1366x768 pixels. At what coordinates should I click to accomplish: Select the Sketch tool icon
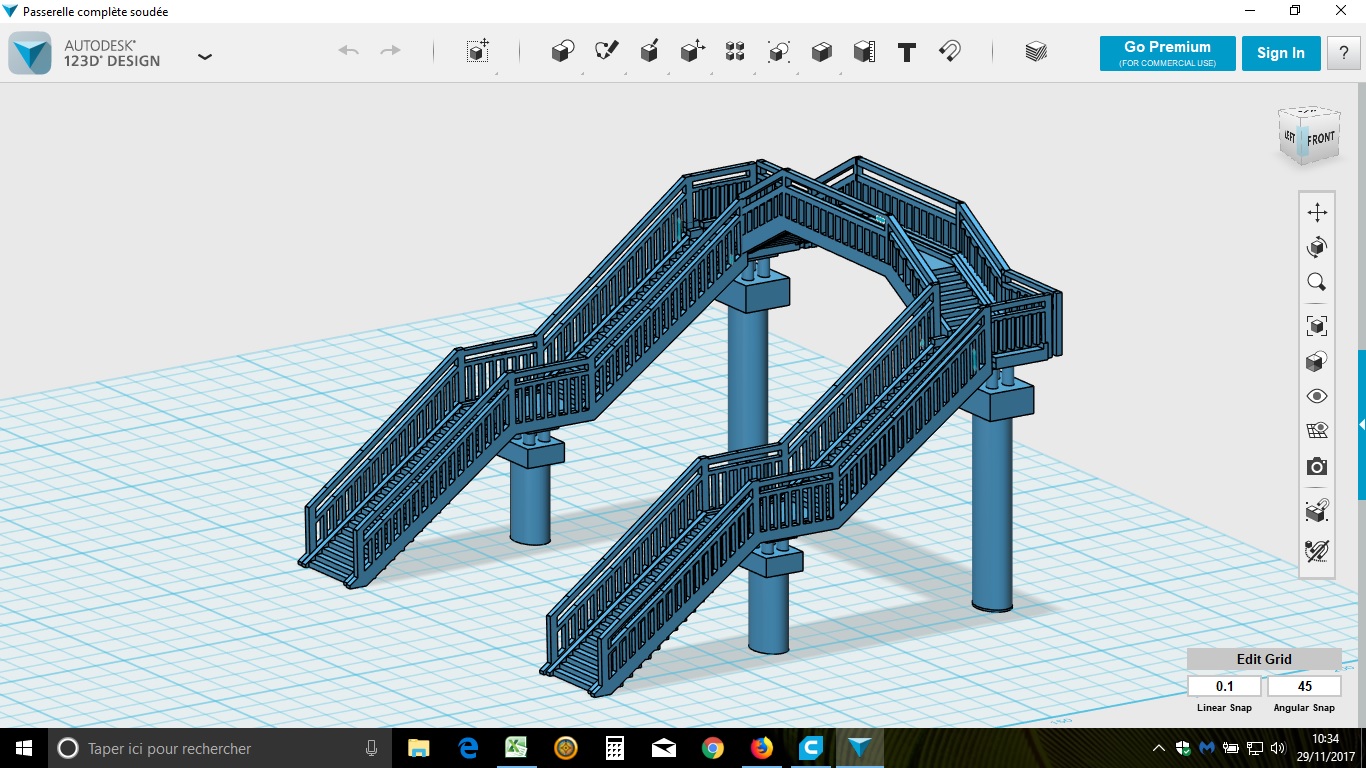pyautogui.click(x=607, y=51)
